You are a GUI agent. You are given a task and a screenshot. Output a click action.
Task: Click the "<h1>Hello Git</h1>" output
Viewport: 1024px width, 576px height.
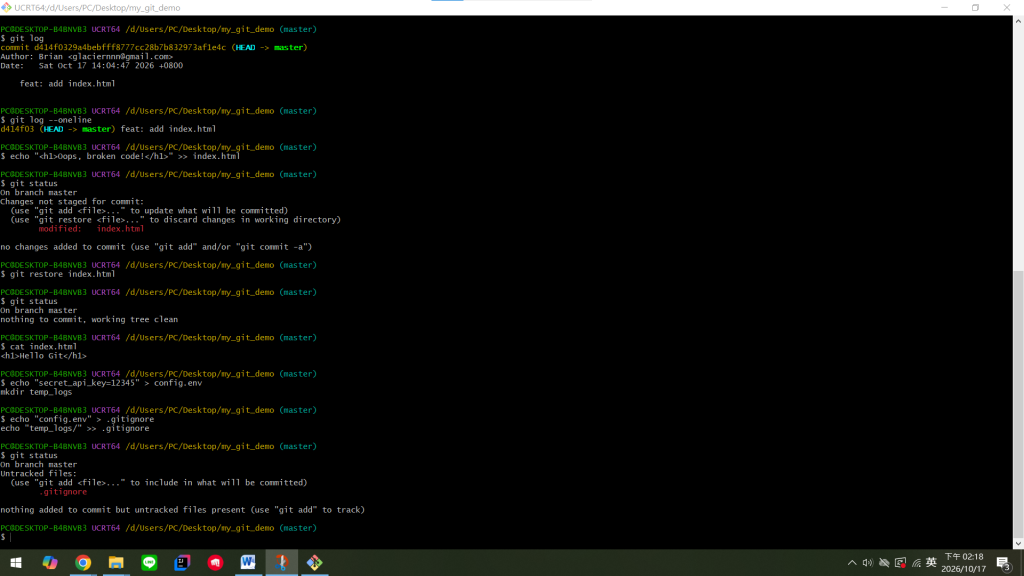(x=43, y=356)
